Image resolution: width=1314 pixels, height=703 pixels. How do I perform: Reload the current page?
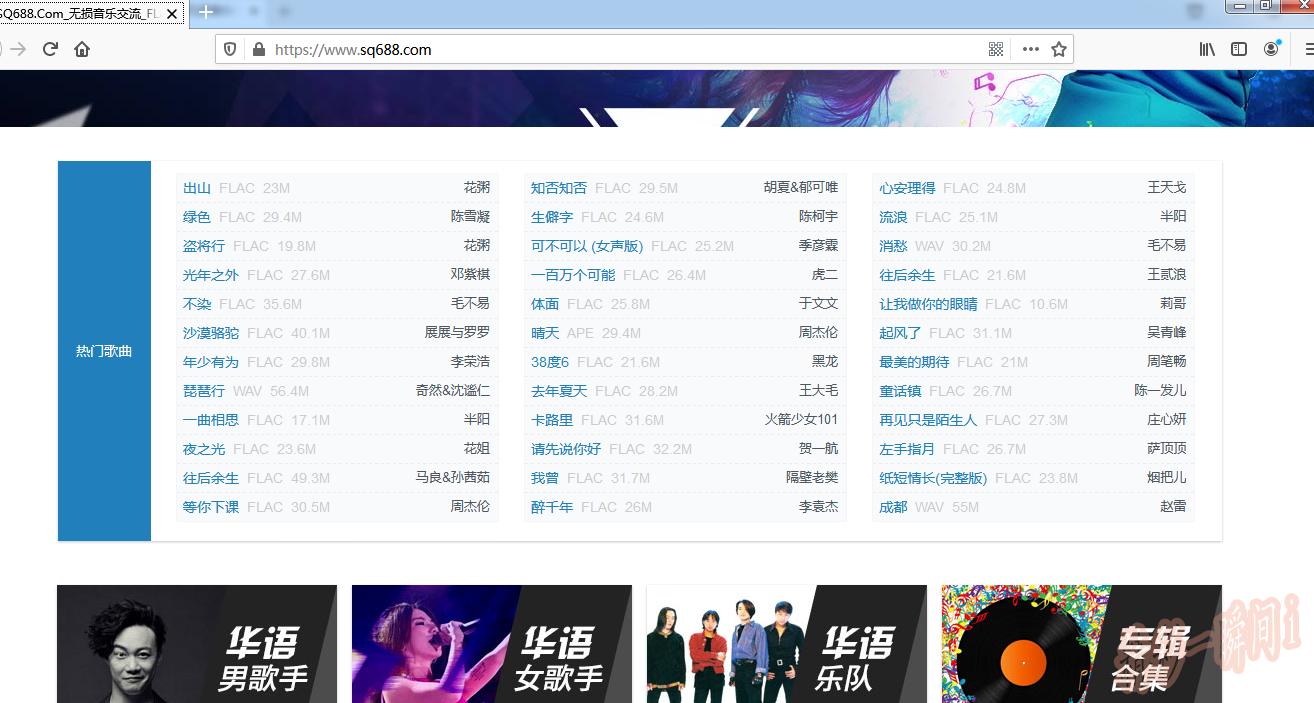[x=50, y=48]
